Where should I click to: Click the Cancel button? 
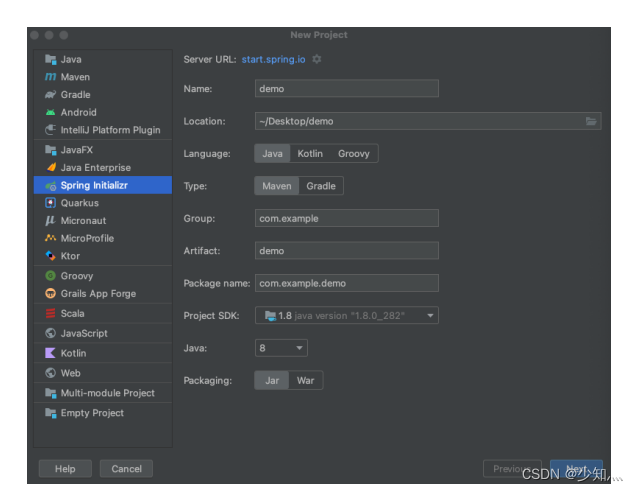tap(127, 469)
